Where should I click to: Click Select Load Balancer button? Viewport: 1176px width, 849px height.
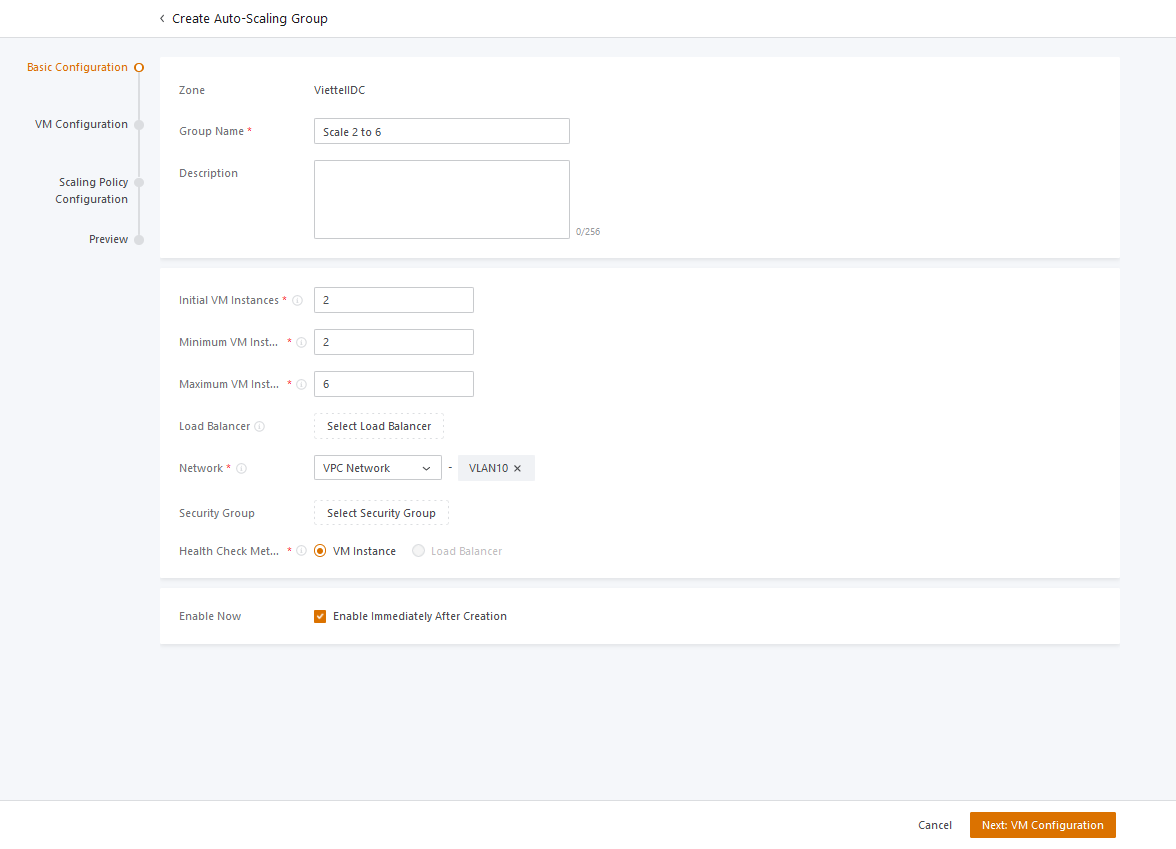coord(379,427)
